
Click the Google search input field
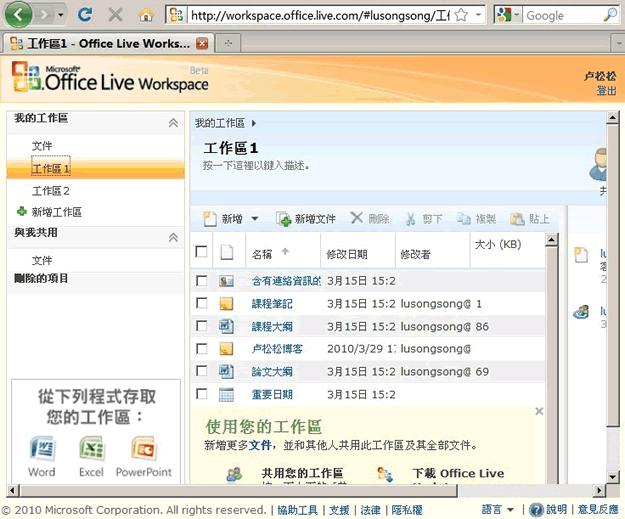coord(564,15)
